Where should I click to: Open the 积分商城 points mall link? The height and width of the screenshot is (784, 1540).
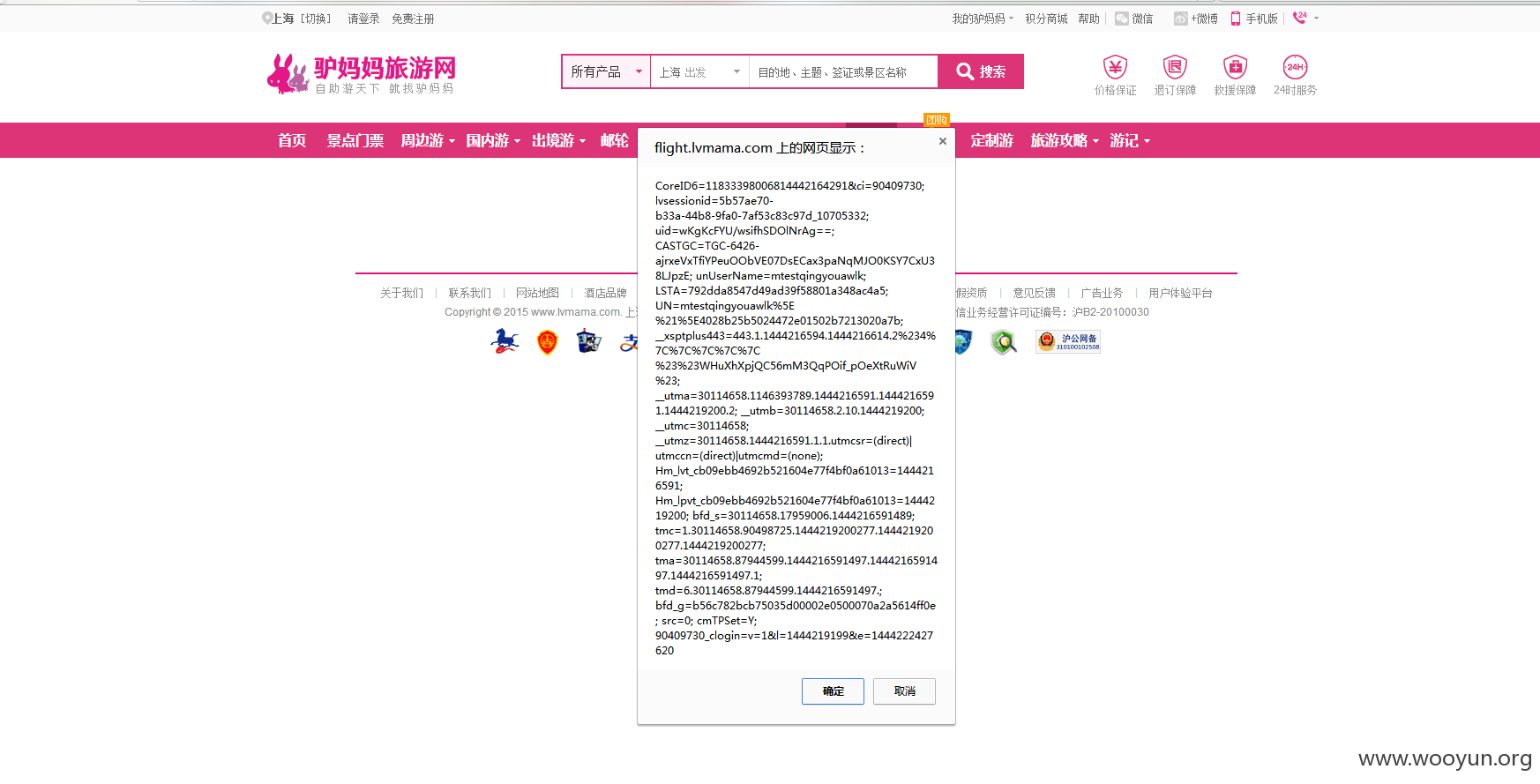[x=1046, y=19]
